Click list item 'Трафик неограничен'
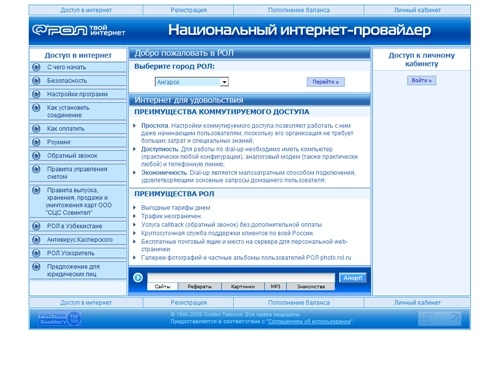The width and height of the screenshot is (500, 375). click(x=171, y=216)
